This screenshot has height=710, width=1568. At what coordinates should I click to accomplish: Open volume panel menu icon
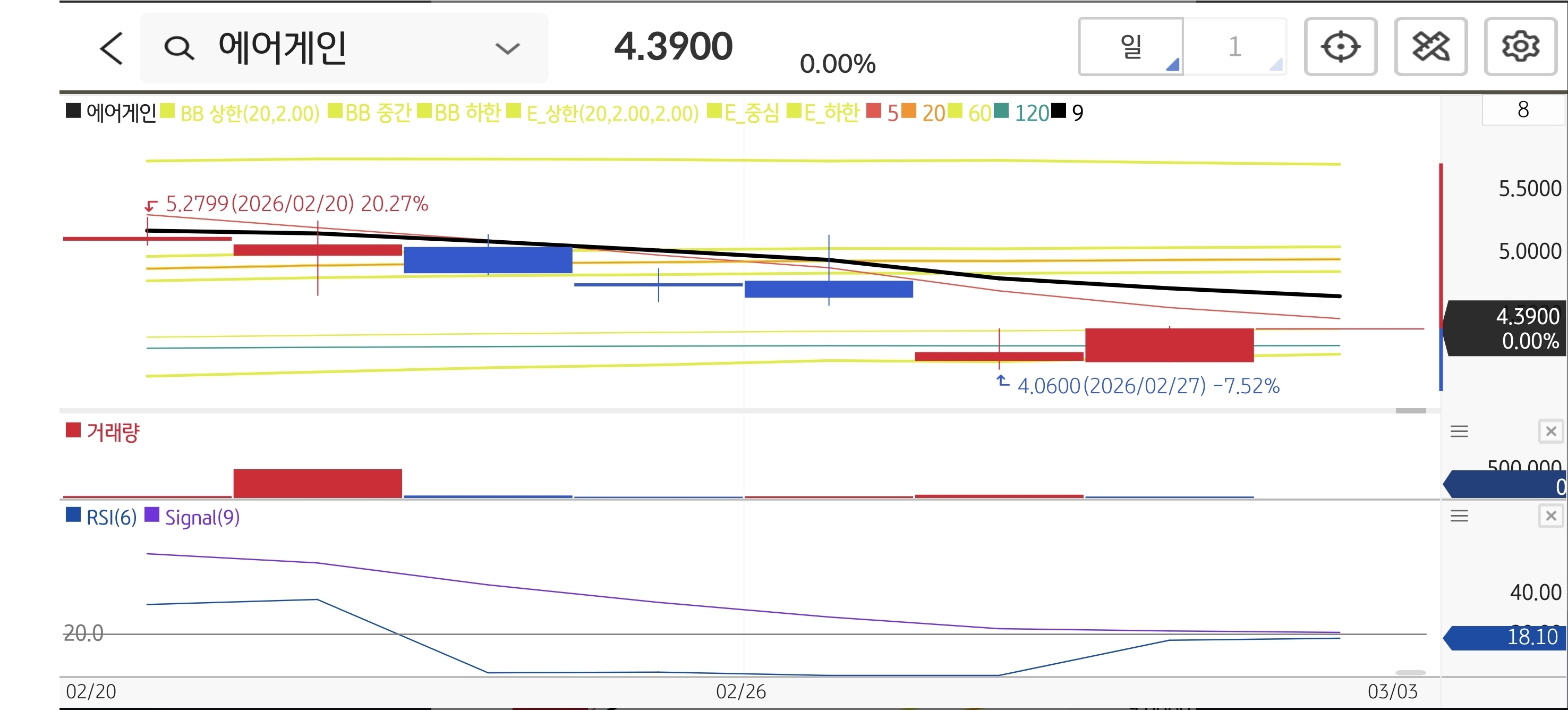(1459, 432)
